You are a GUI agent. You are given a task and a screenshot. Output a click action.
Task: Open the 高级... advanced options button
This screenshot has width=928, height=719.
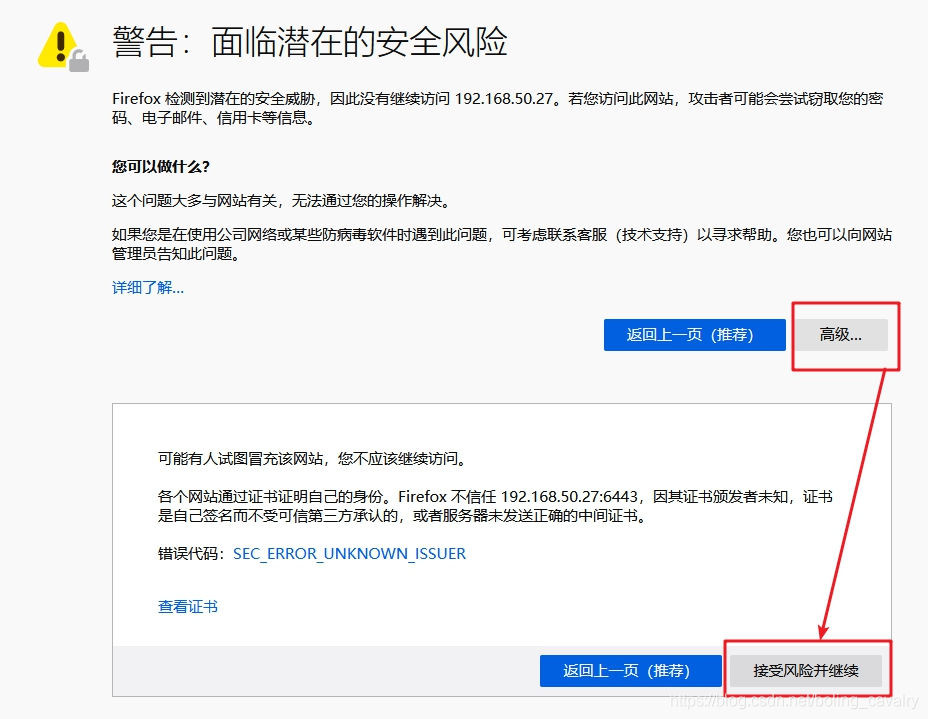click(841, 335)
